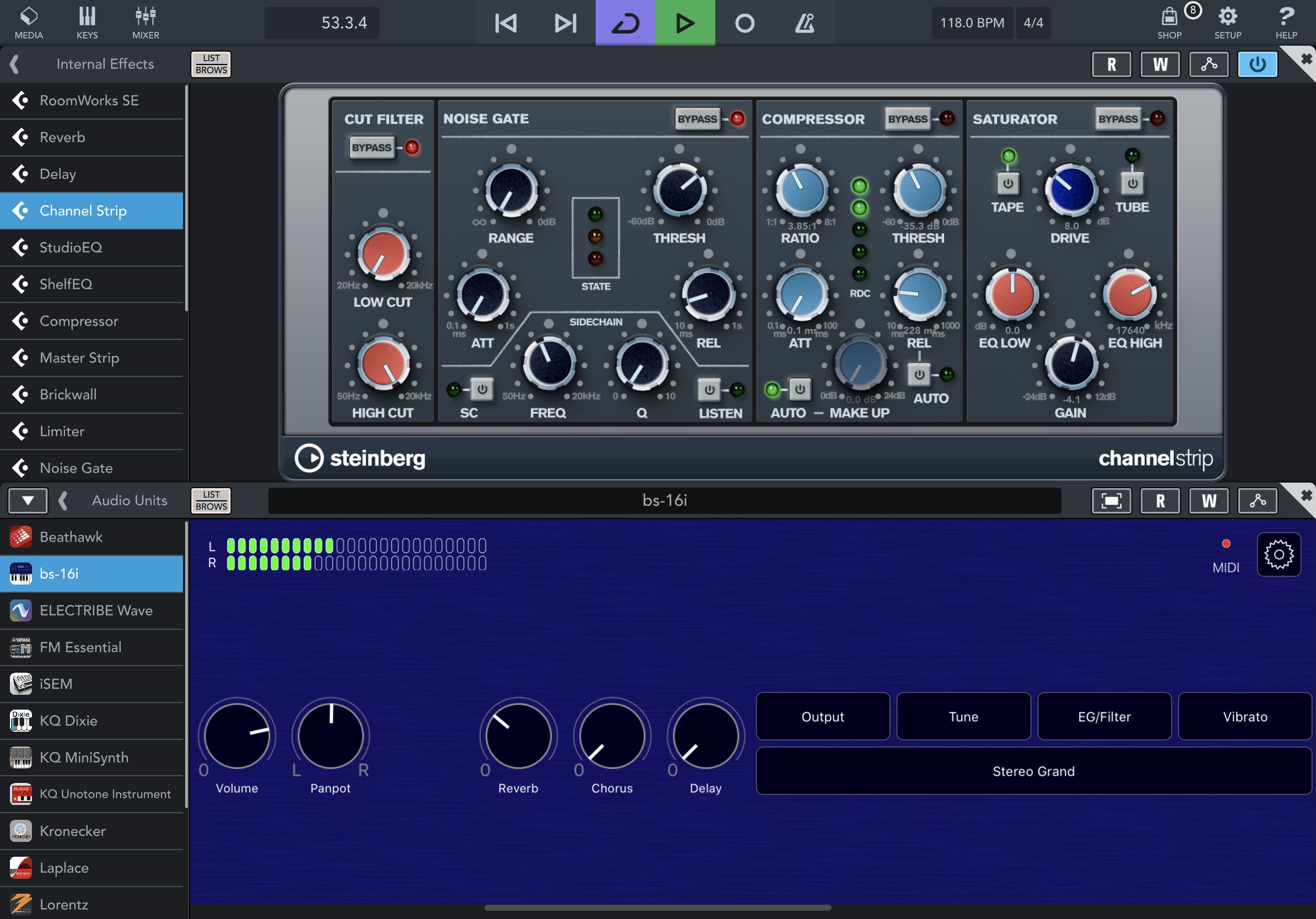
Task: Toggle loop cycle mode
Action: coord(625,23)
